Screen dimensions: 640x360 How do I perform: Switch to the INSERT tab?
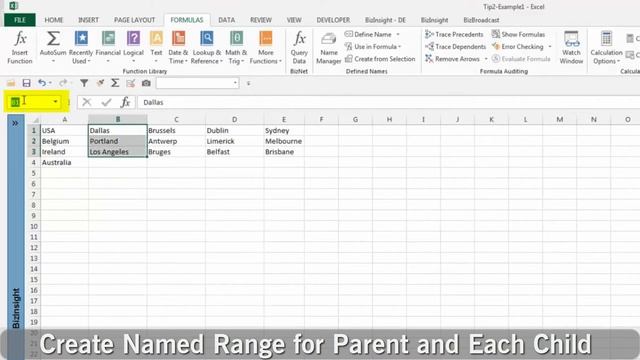(x=88, y=20)
